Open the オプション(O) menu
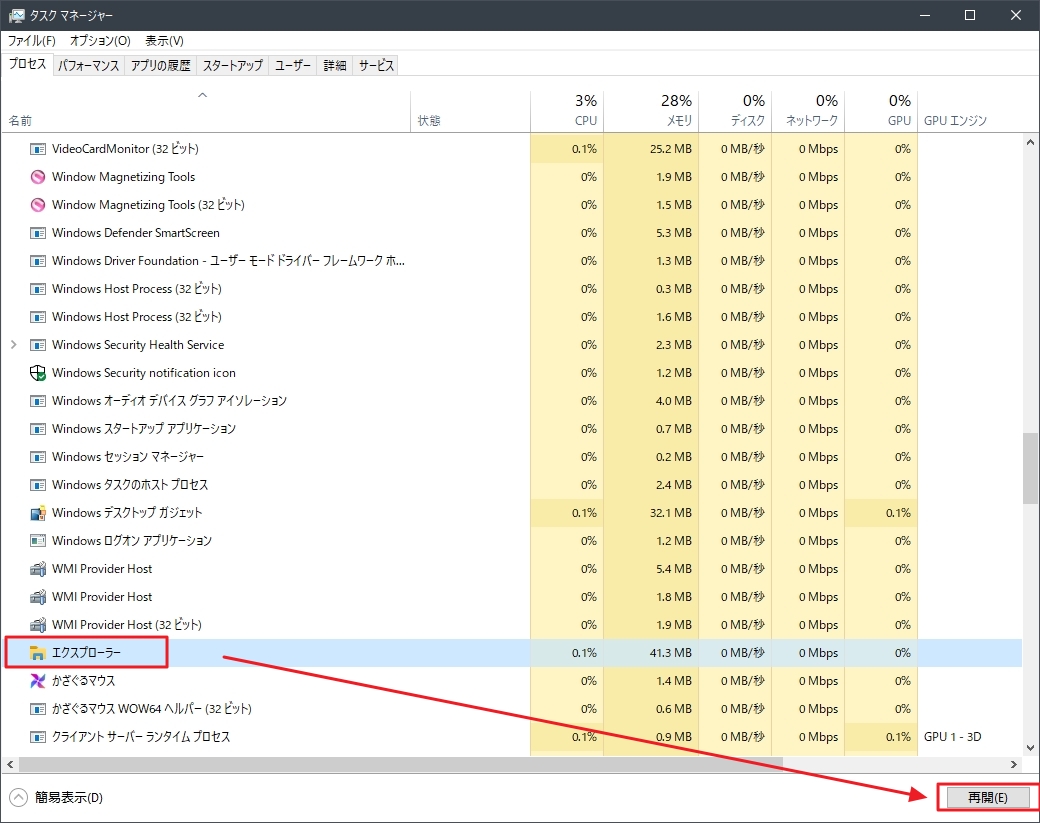 coord(100,40)
